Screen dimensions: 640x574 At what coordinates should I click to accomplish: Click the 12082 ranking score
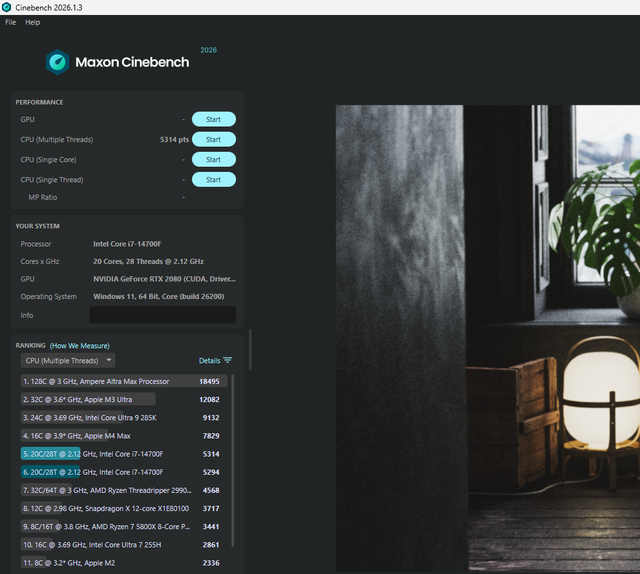tap(209, 399)
